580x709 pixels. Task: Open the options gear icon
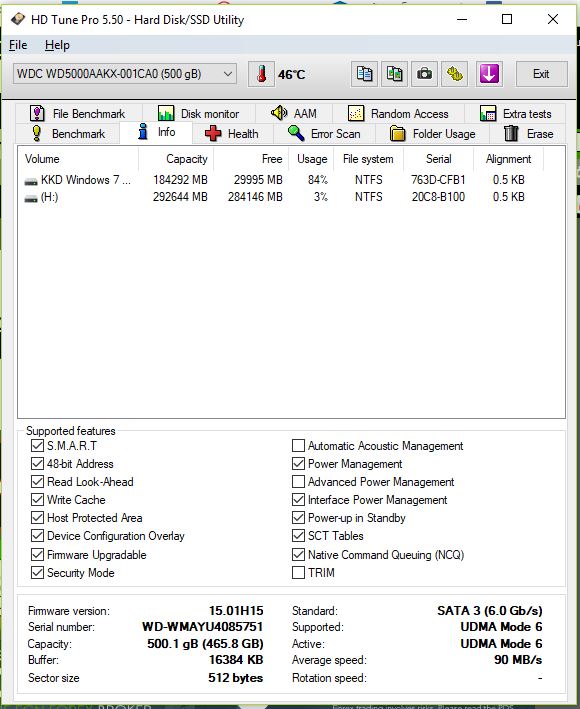point(454,74)
